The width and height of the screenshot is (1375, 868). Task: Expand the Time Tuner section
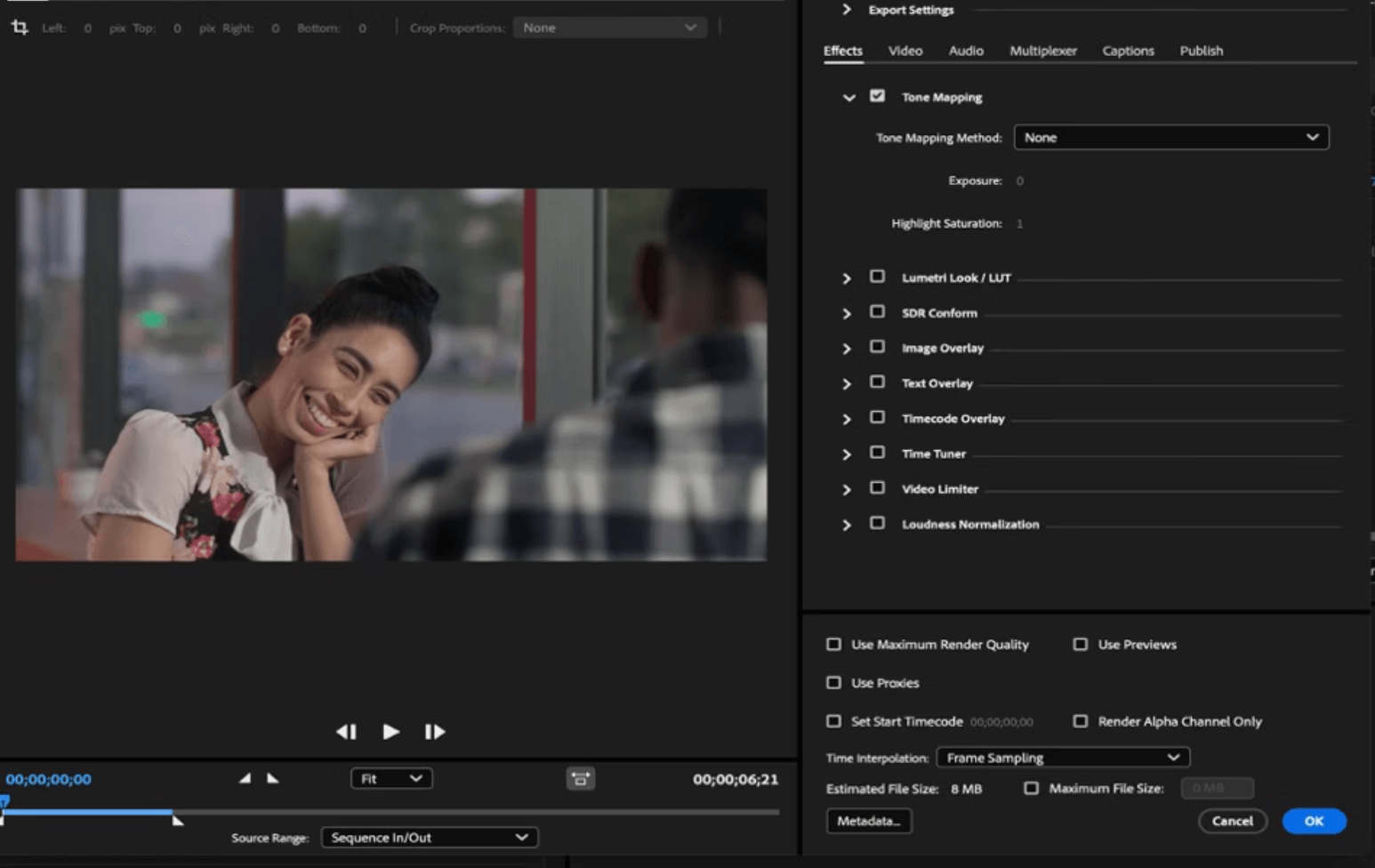846,454
